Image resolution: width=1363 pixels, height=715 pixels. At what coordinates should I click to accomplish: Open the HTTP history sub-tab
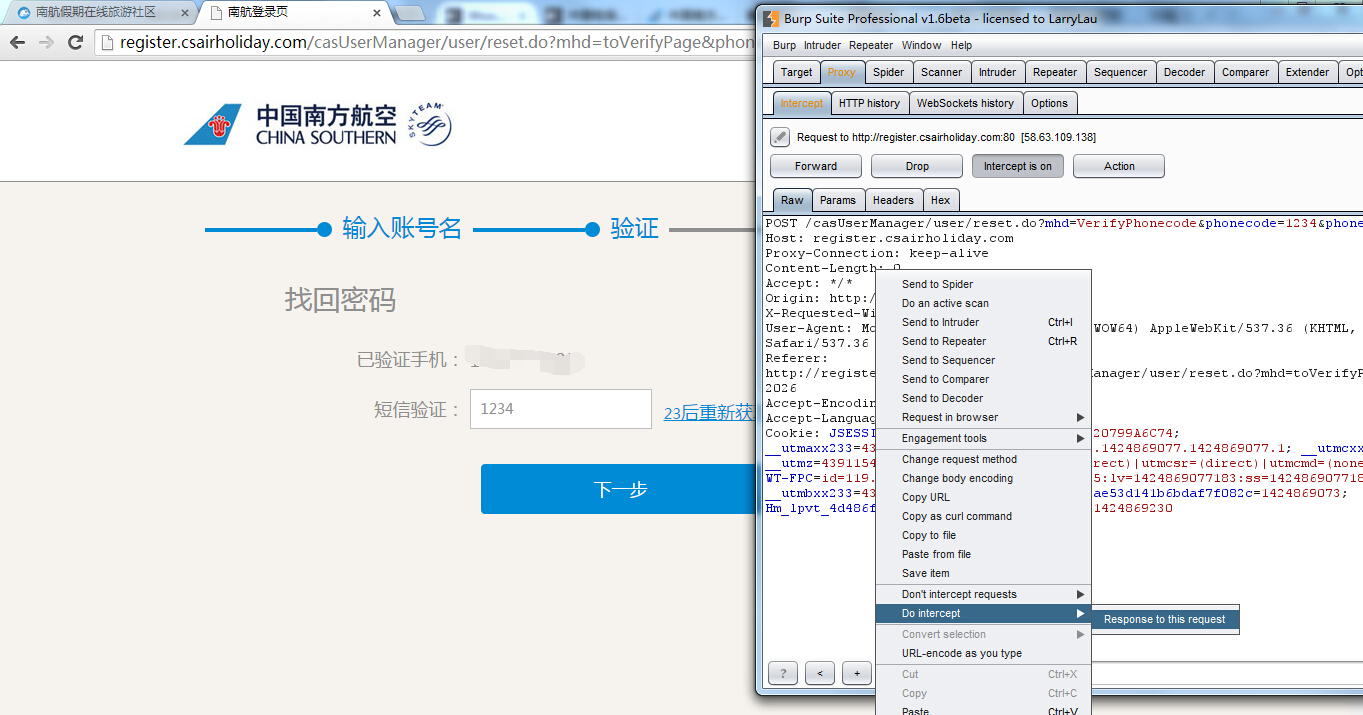[869, 103]
